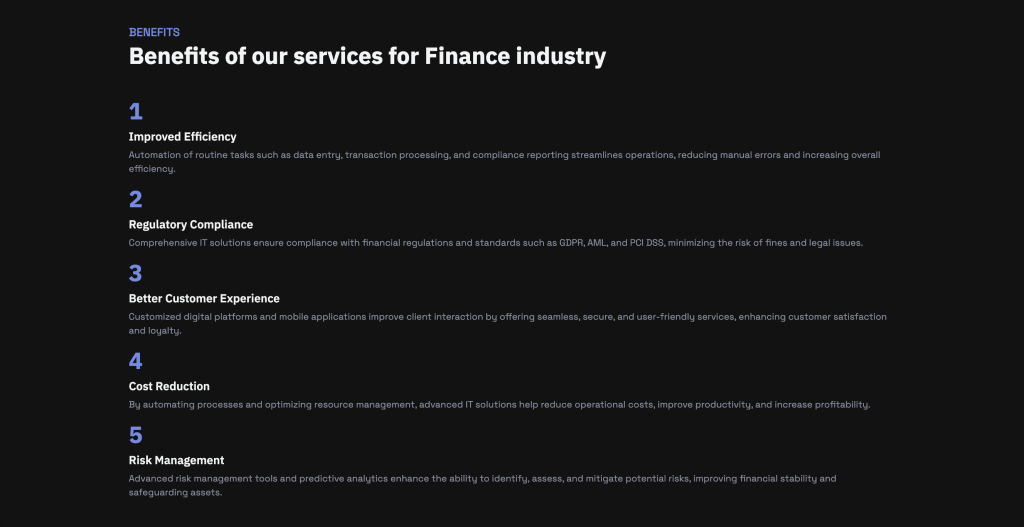Screen dimensions: 1024x527
Task: Click the paragraph about automating processes
Action: click(500, 405)
